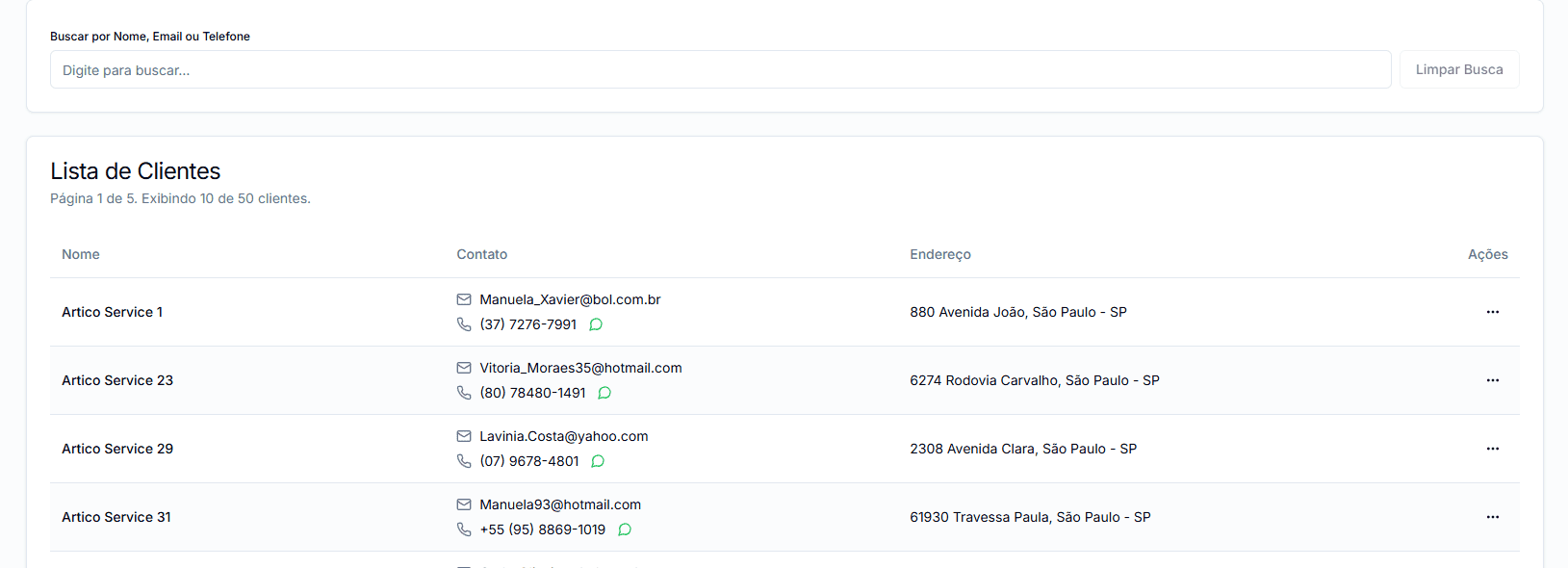The height and width of the screenshot is (568, 1568).
Task: Click the Contato column header
Action: coord(481,254)
